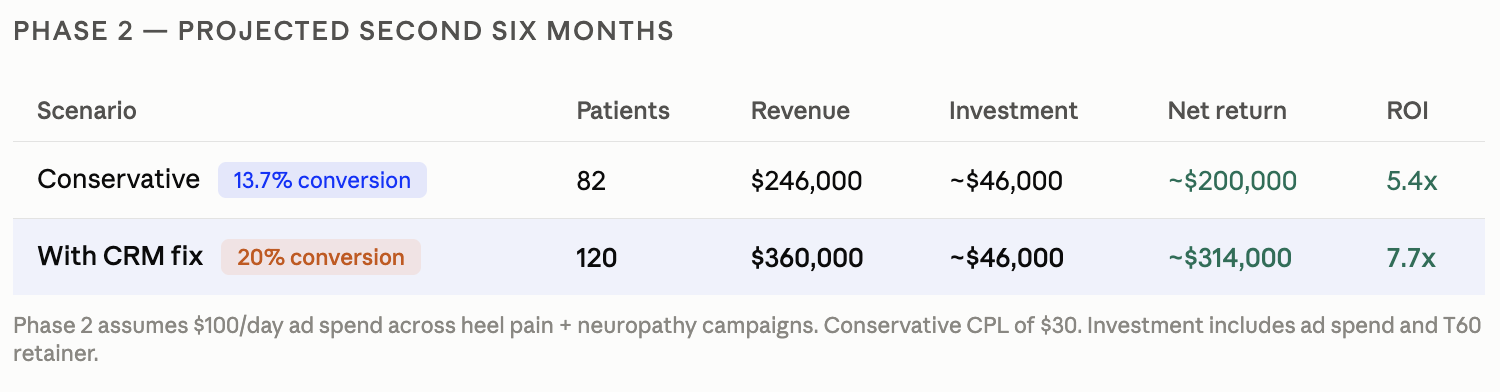
Task: Select the $246,000 revenue figure
Action: (x=806, y=181)
